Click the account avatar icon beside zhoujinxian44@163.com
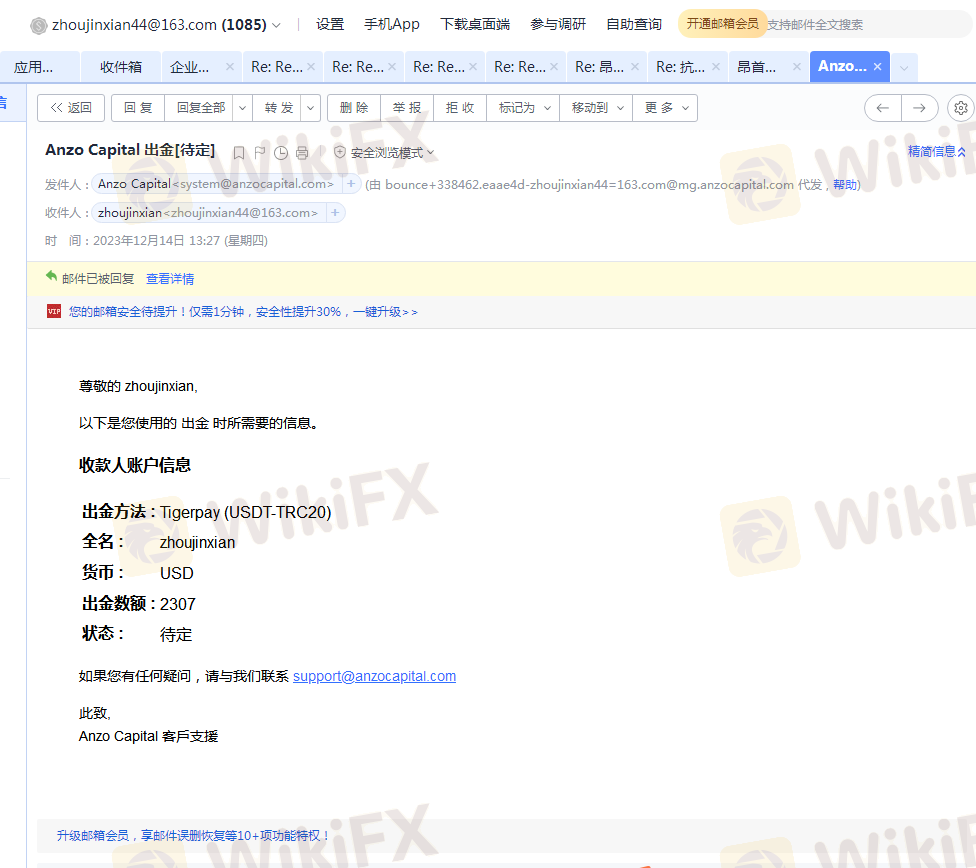Screen dimensions: 976x868 point(39,26)
